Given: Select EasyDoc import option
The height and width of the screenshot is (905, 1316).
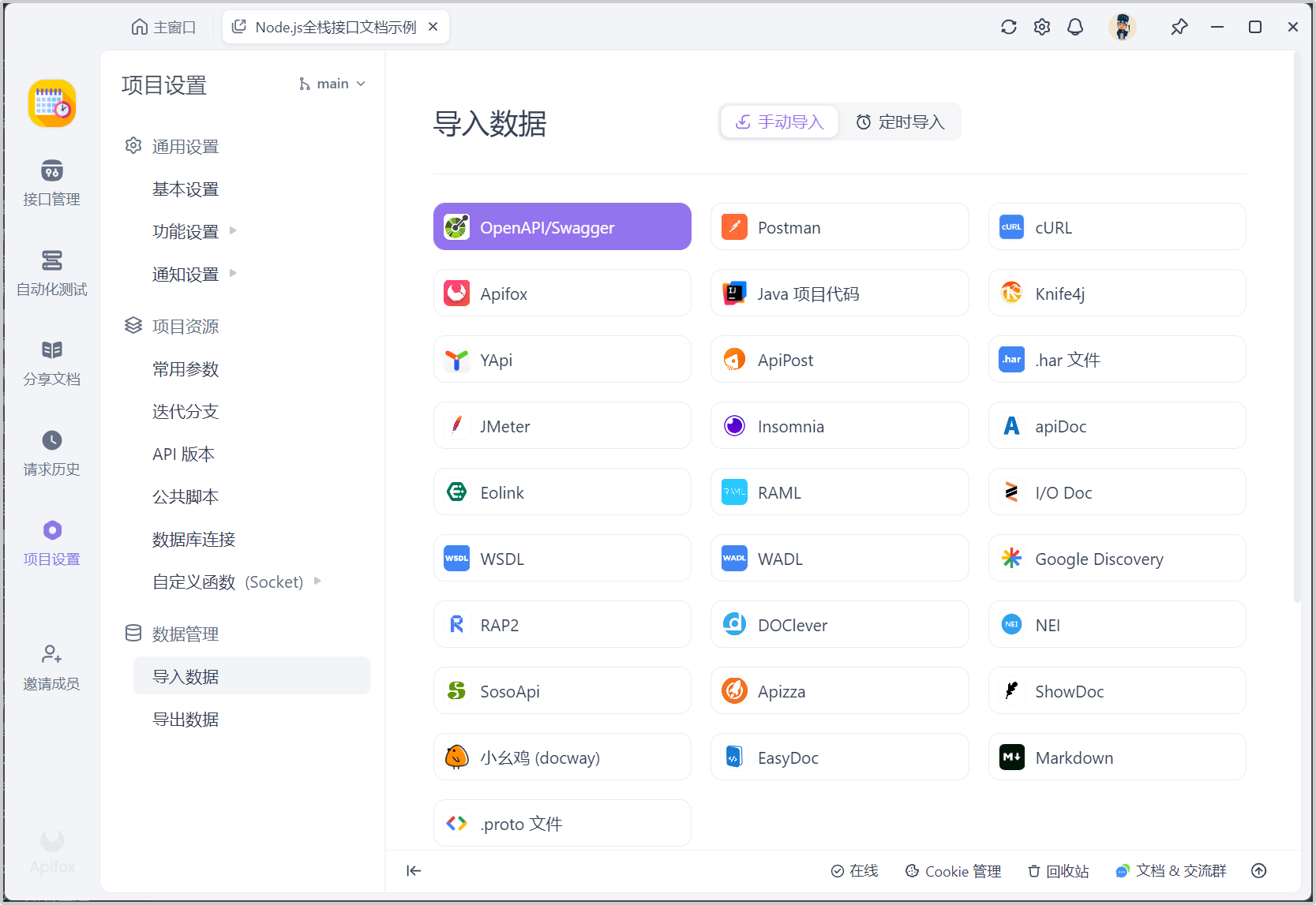Looking at the screenshot, I should pos(840,757).
